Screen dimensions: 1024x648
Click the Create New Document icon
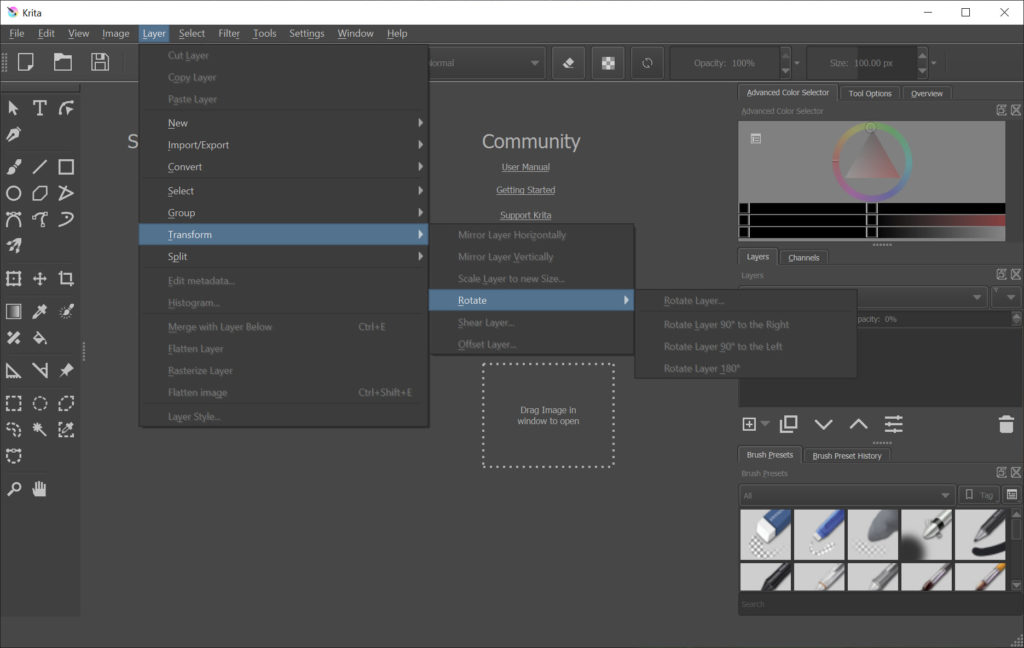(x=25, y=62)
